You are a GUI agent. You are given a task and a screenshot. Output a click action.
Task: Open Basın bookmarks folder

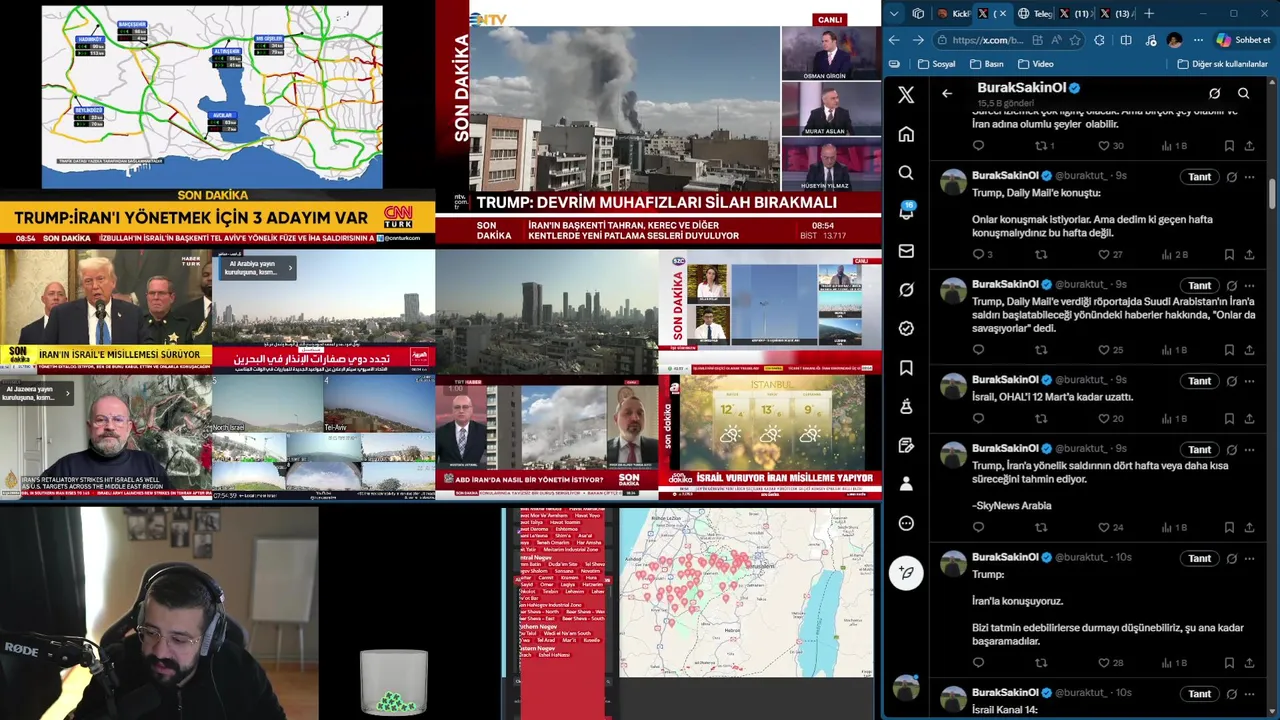(987, 64)
